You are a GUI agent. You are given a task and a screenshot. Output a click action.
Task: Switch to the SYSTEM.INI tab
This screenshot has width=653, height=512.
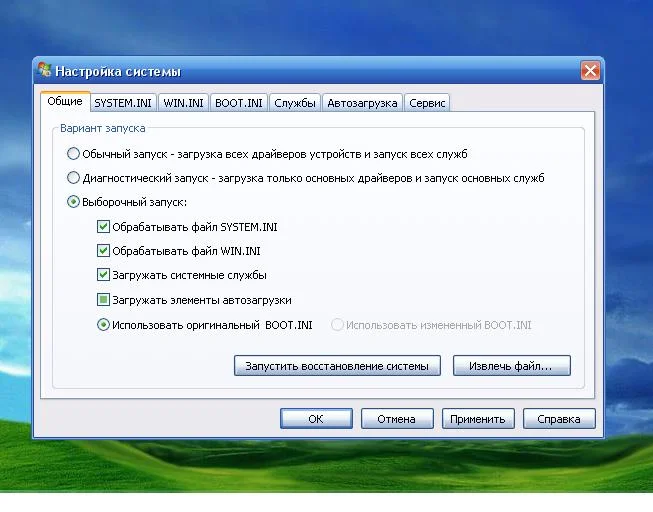coord(123,103)
